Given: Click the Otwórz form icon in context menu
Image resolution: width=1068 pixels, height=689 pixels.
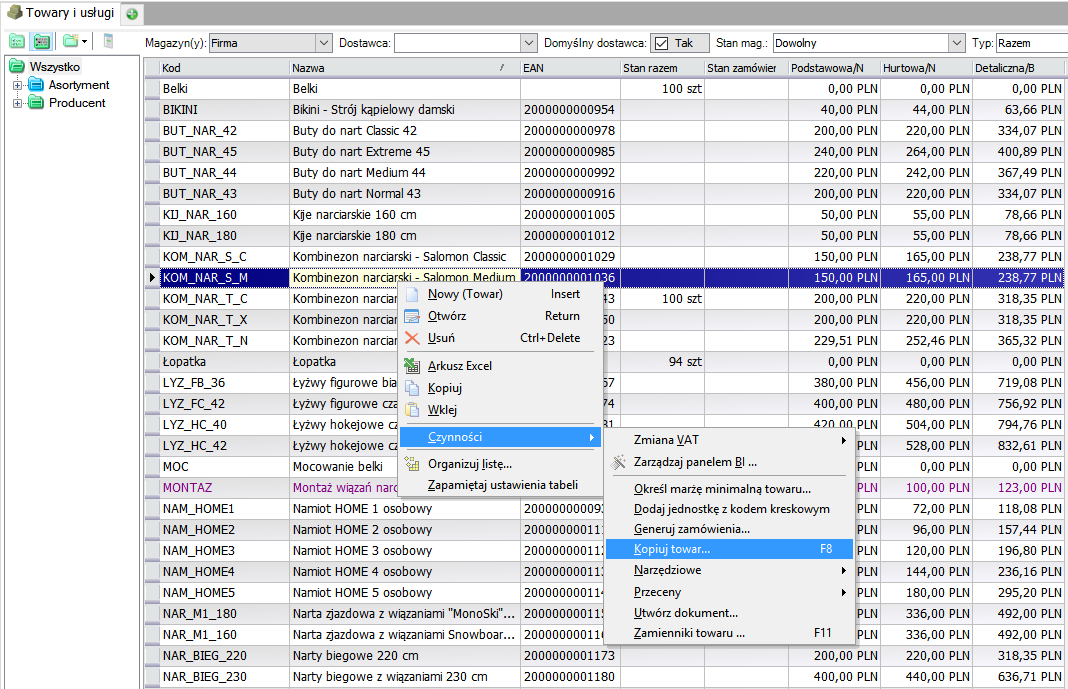Looking at the screenshot, I should pos(412,316).
